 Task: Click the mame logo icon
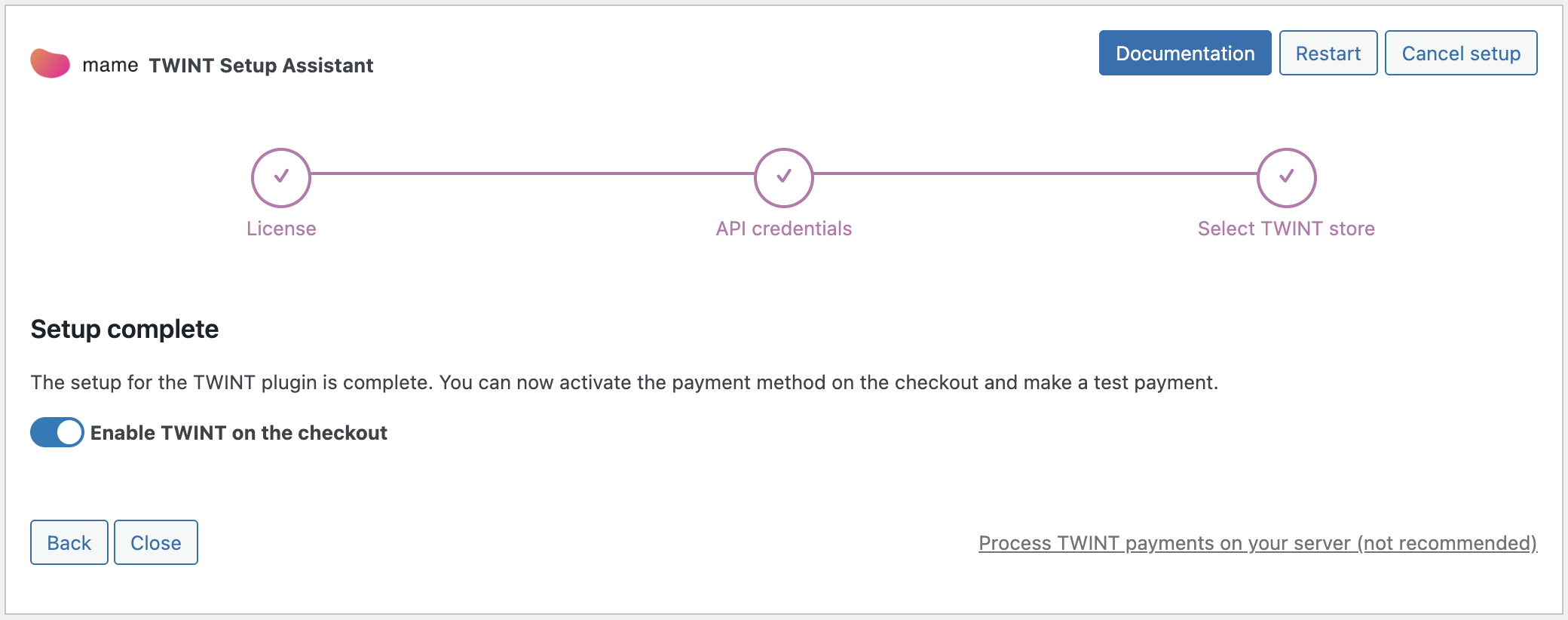pos(50,63)
